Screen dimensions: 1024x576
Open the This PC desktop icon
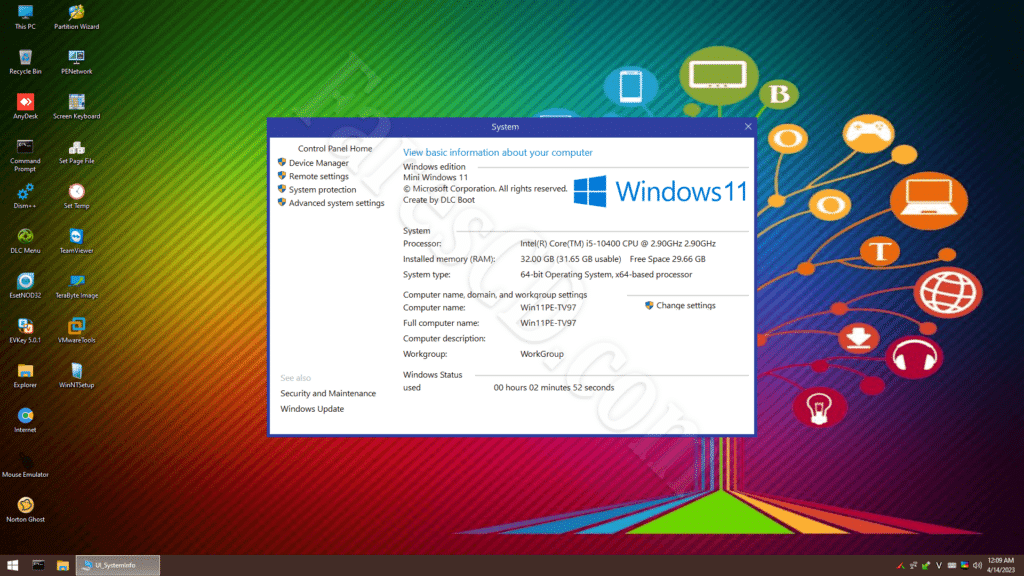pyautogui.click(x=25, y=16)
